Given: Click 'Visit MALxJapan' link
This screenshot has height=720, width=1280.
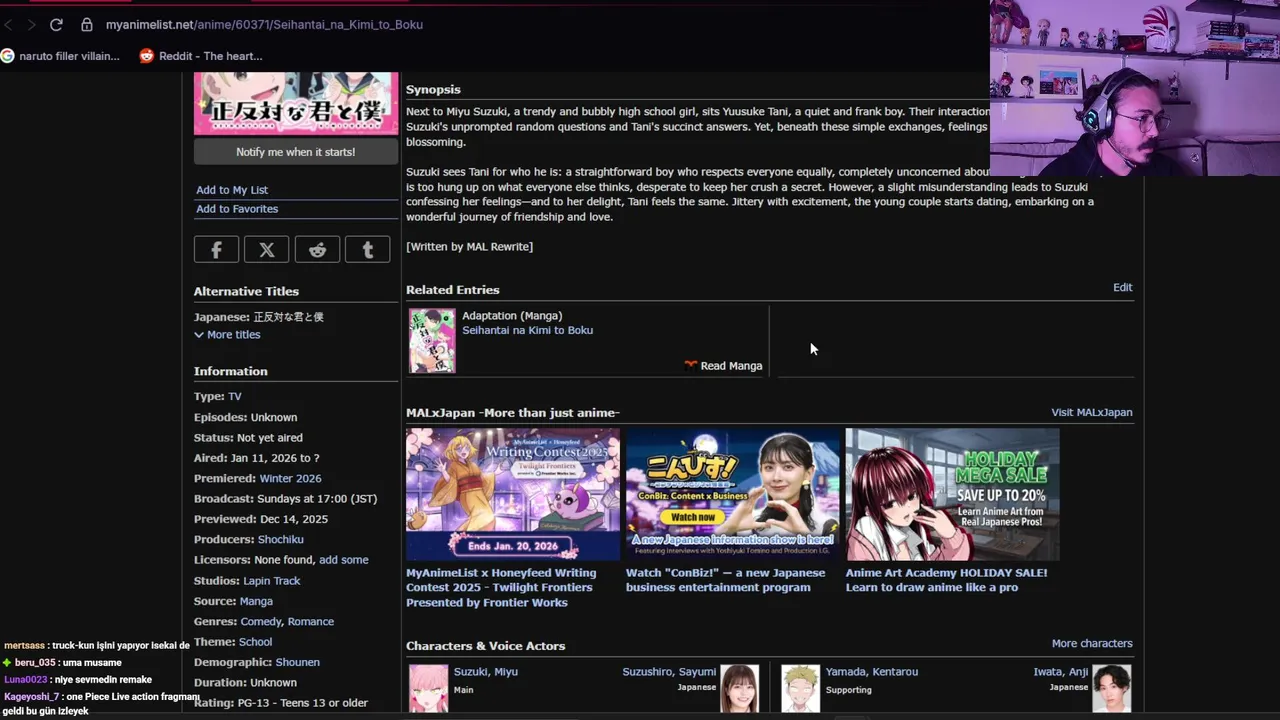Looking at the screenshot, I should click(x=1092, y=412).
